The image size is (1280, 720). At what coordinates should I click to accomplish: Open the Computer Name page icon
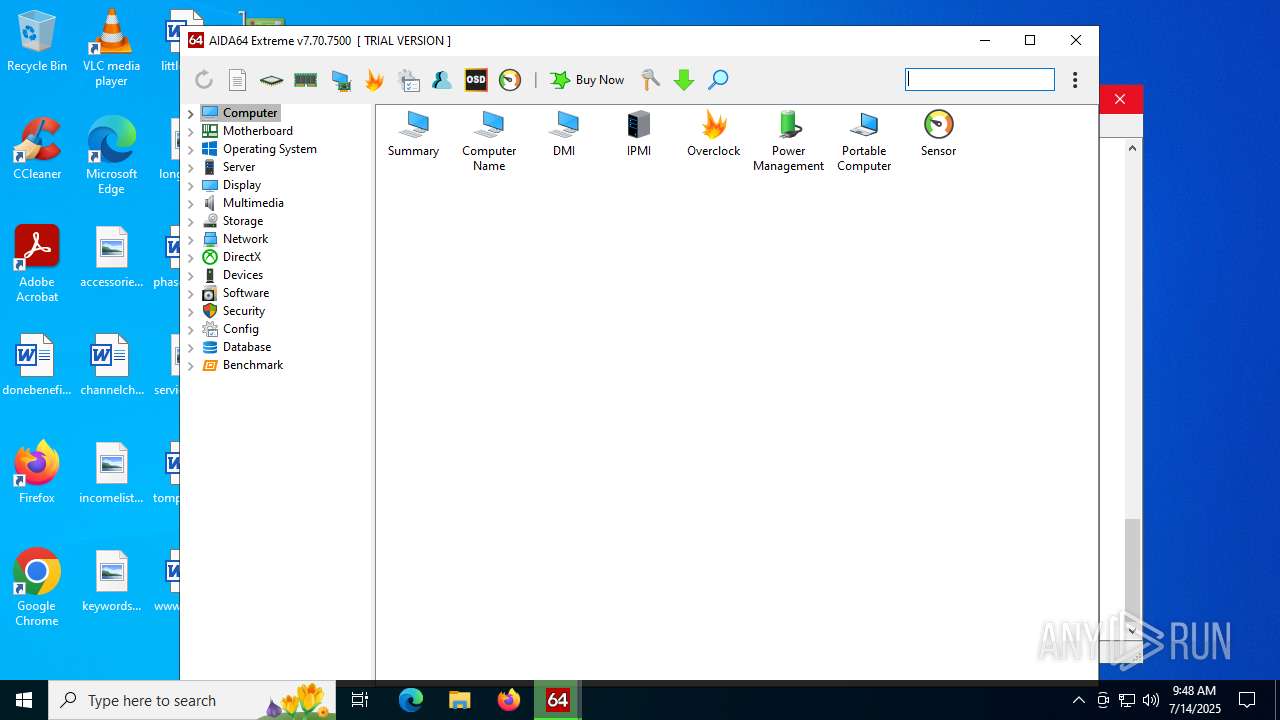pos(489,141)
